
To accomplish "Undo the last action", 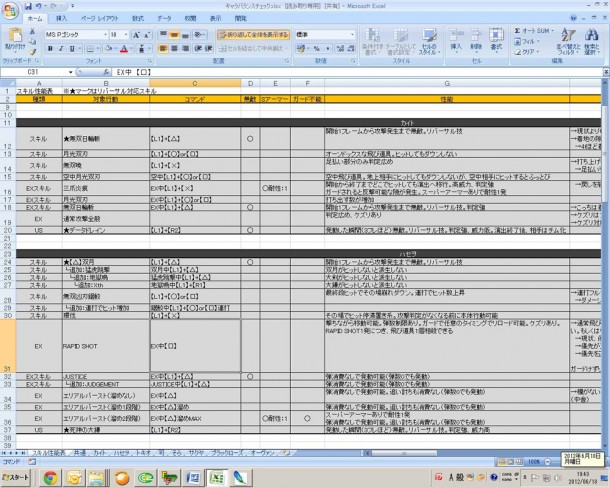I will [39, 6].
